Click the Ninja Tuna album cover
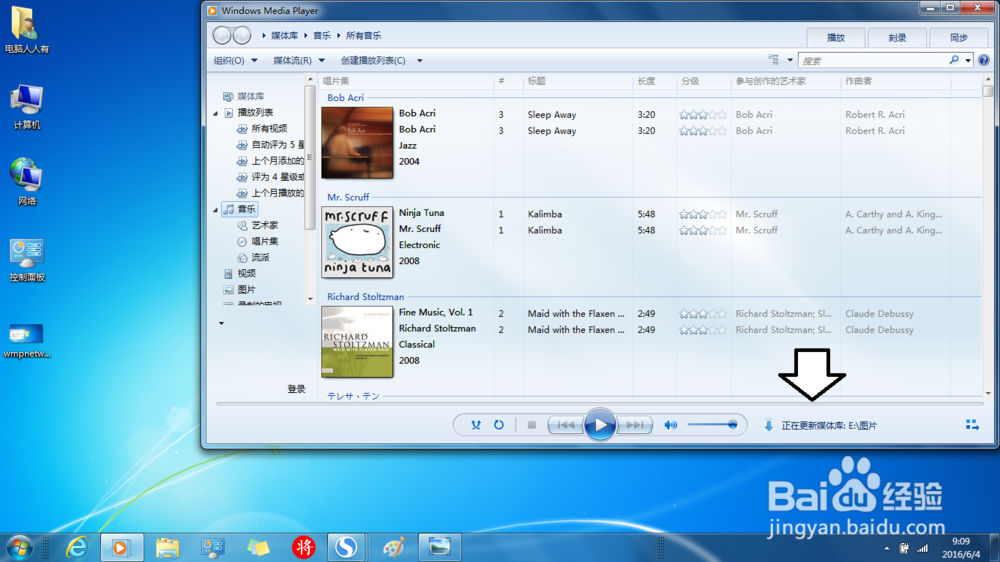 pos(357,242)
